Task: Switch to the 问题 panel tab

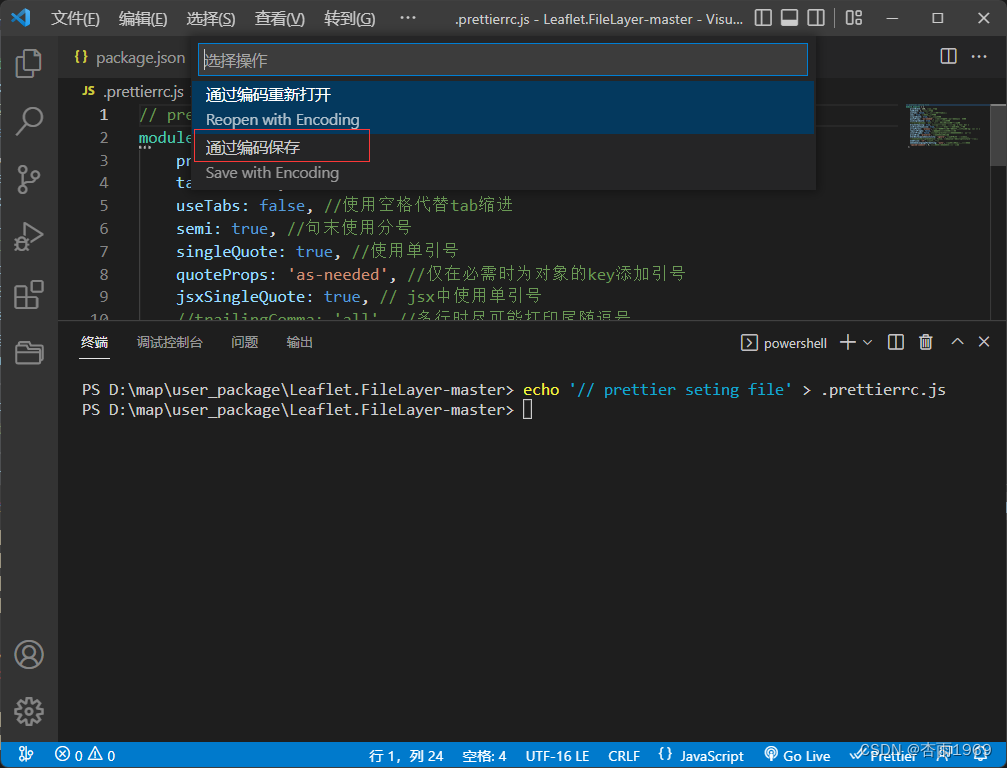Action: [245, 342]
